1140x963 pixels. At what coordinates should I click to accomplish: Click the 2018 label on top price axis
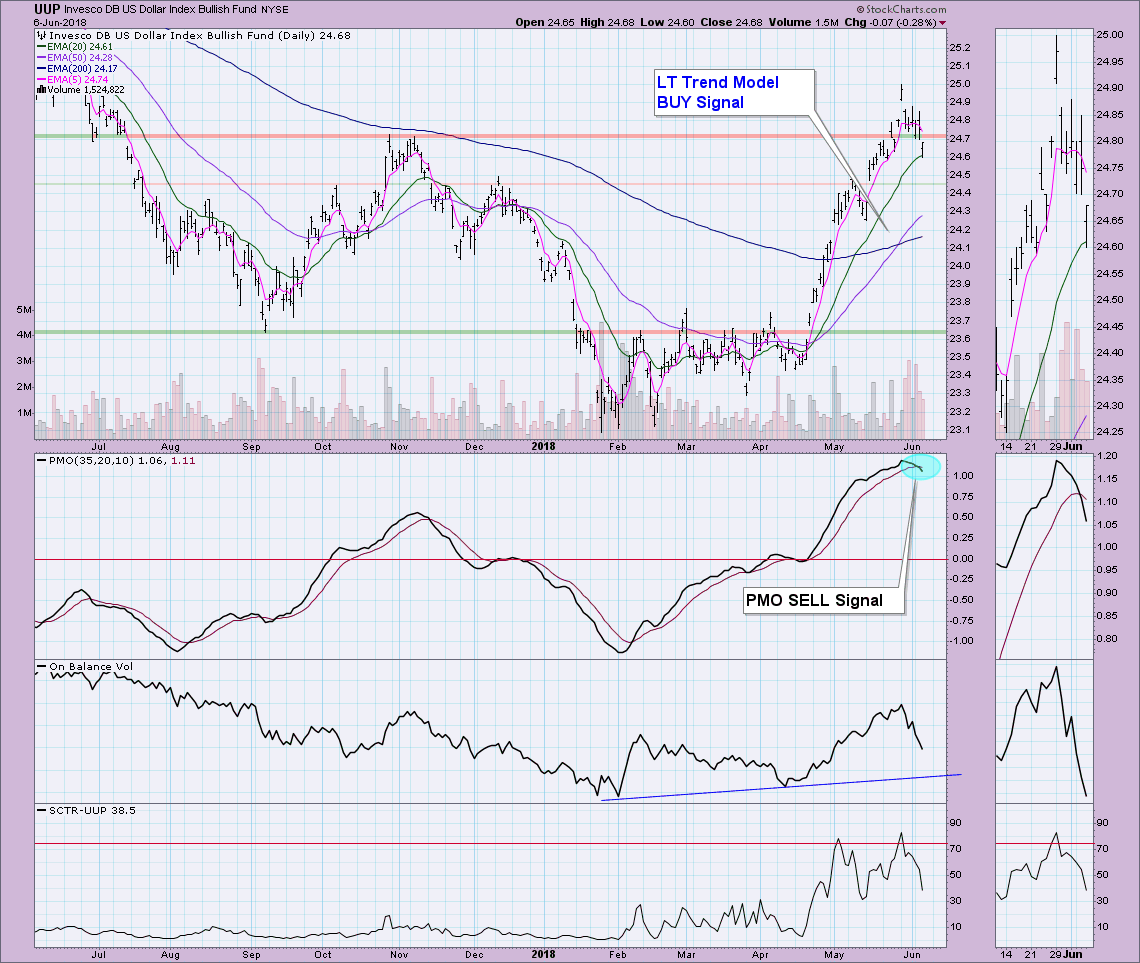[x=543, y=446]
